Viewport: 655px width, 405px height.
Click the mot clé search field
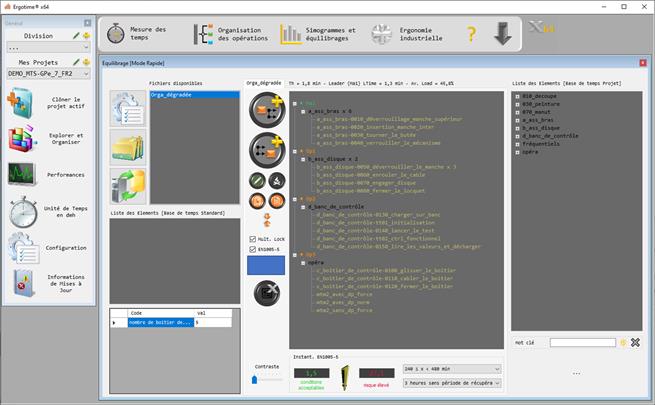(x=582, y=342)
